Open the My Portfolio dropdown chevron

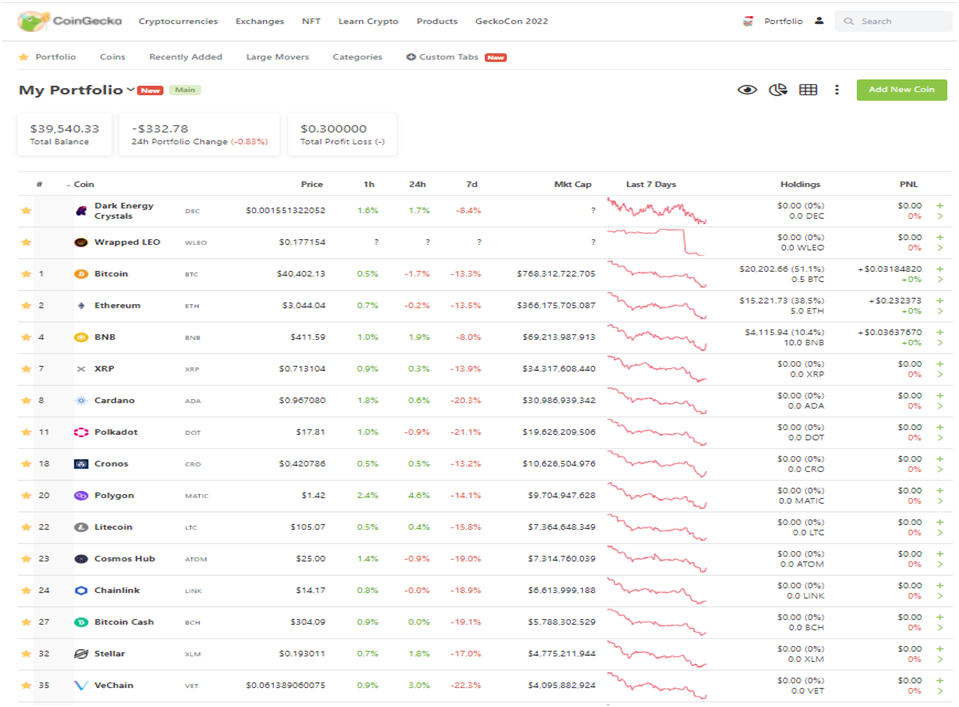click(130, 90)
